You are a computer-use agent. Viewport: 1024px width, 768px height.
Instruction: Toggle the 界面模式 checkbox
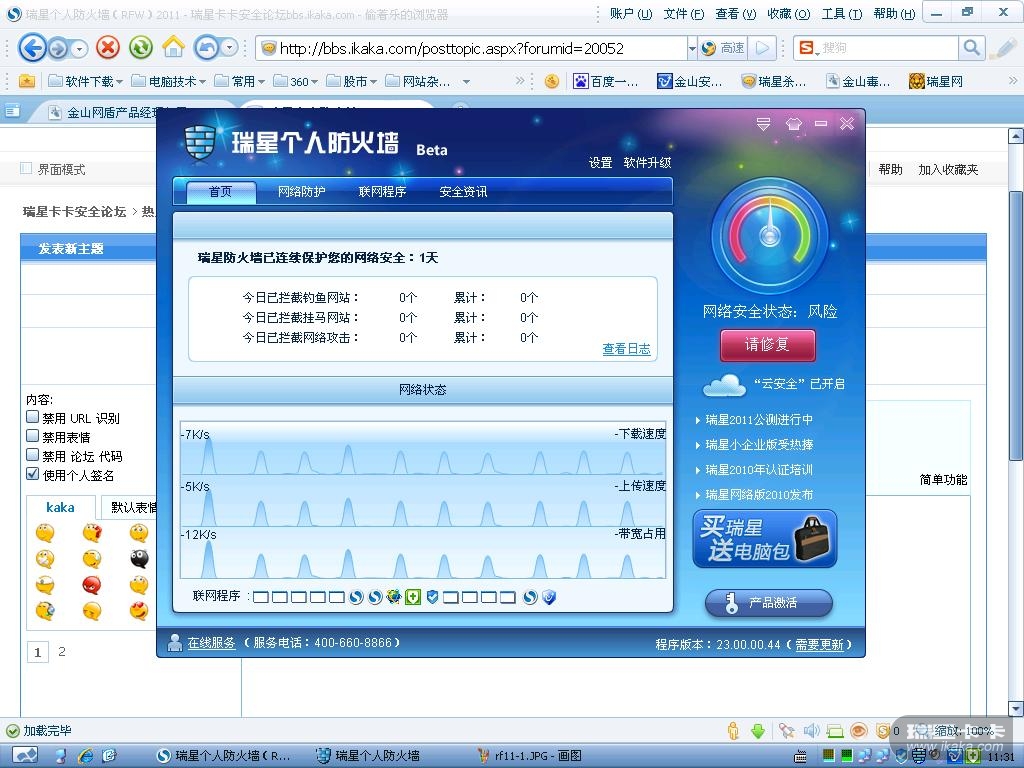pyautogui.click(x=26, y=168)
